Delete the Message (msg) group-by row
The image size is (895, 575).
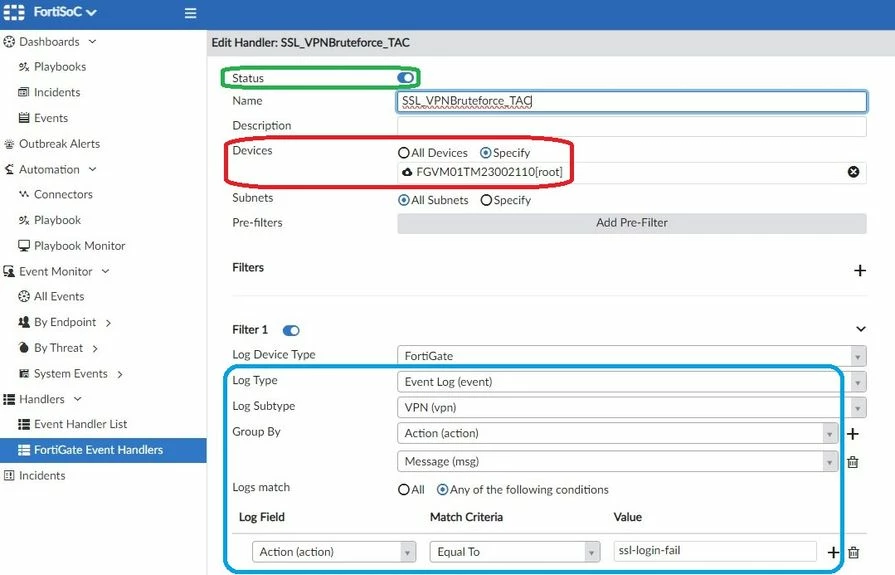(853, 462)
